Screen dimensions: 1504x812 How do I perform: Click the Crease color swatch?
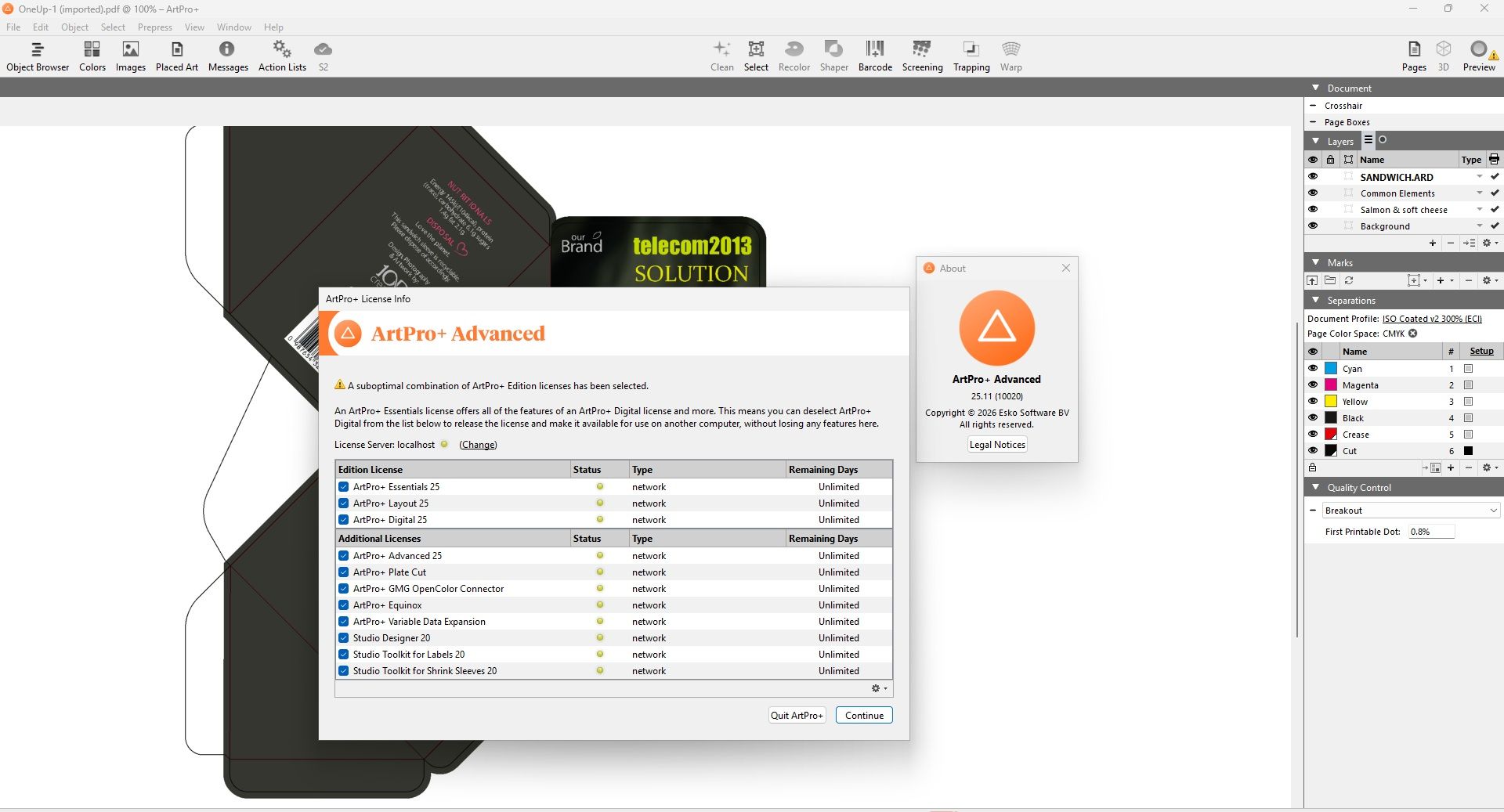tap(1331, 435)
